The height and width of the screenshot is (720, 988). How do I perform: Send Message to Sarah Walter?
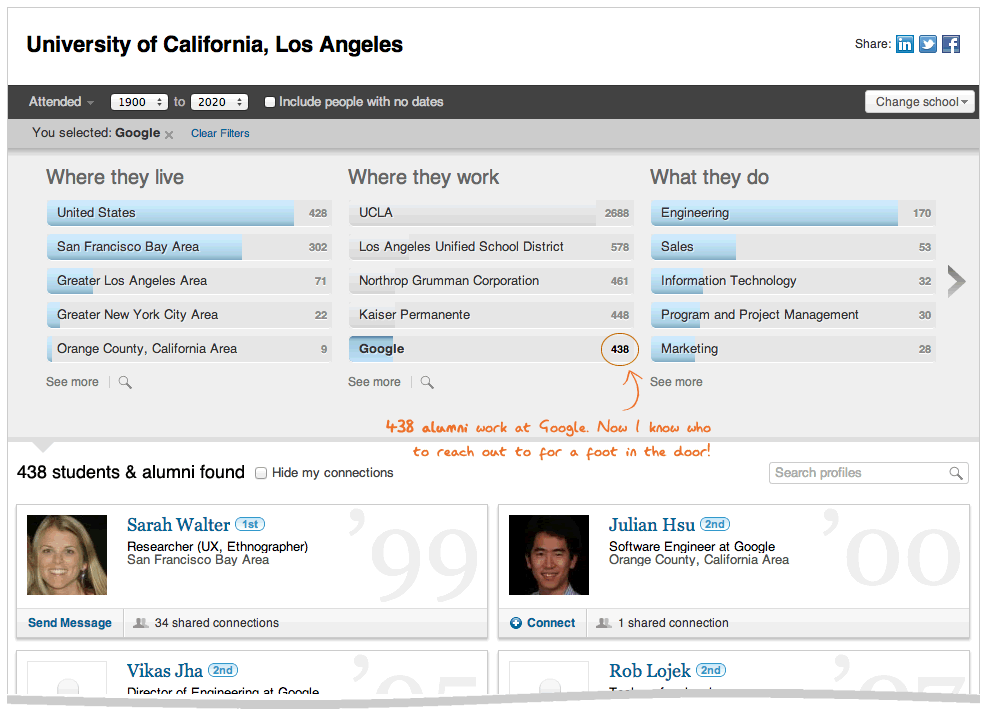(x=70, y=623)
